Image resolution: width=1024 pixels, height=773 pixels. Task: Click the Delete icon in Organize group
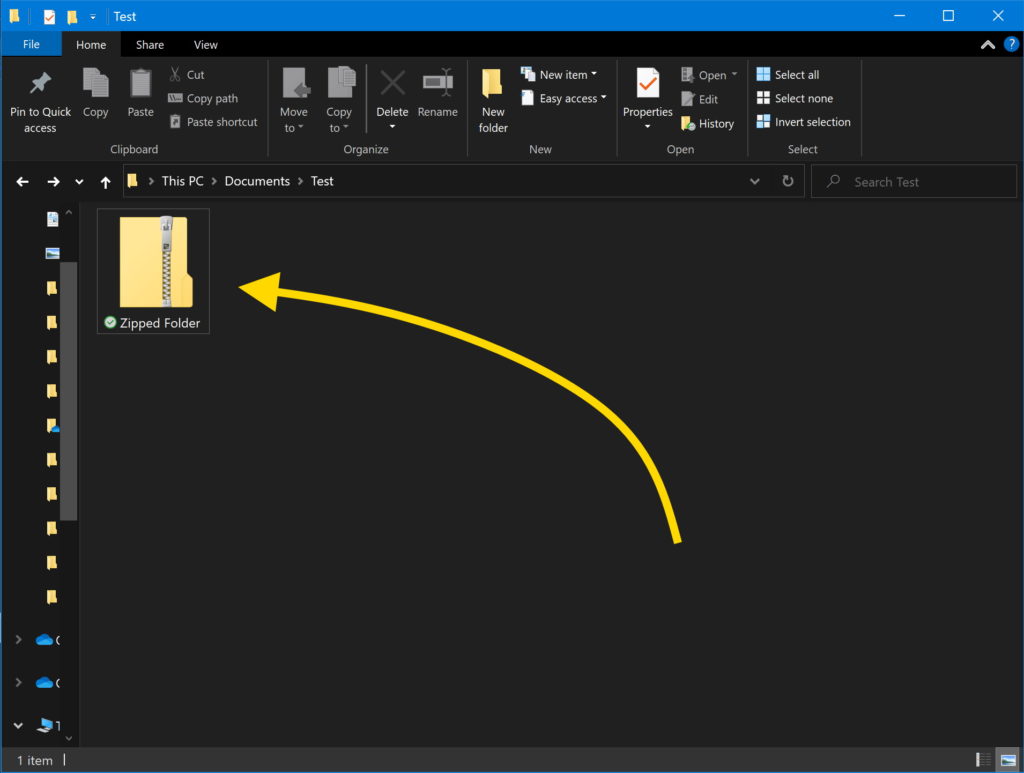click(392, 84)
